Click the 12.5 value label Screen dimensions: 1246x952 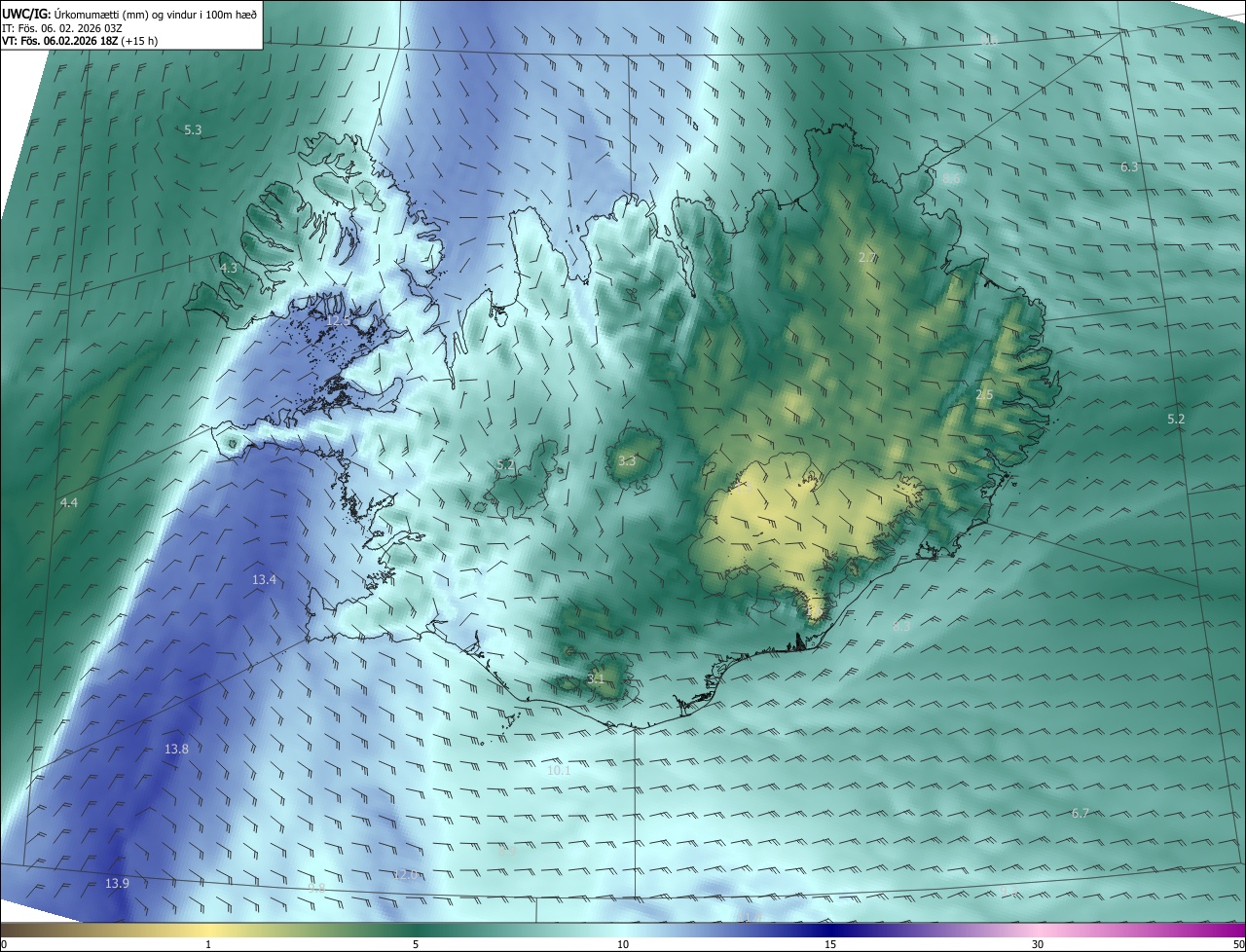coord(339,320)
